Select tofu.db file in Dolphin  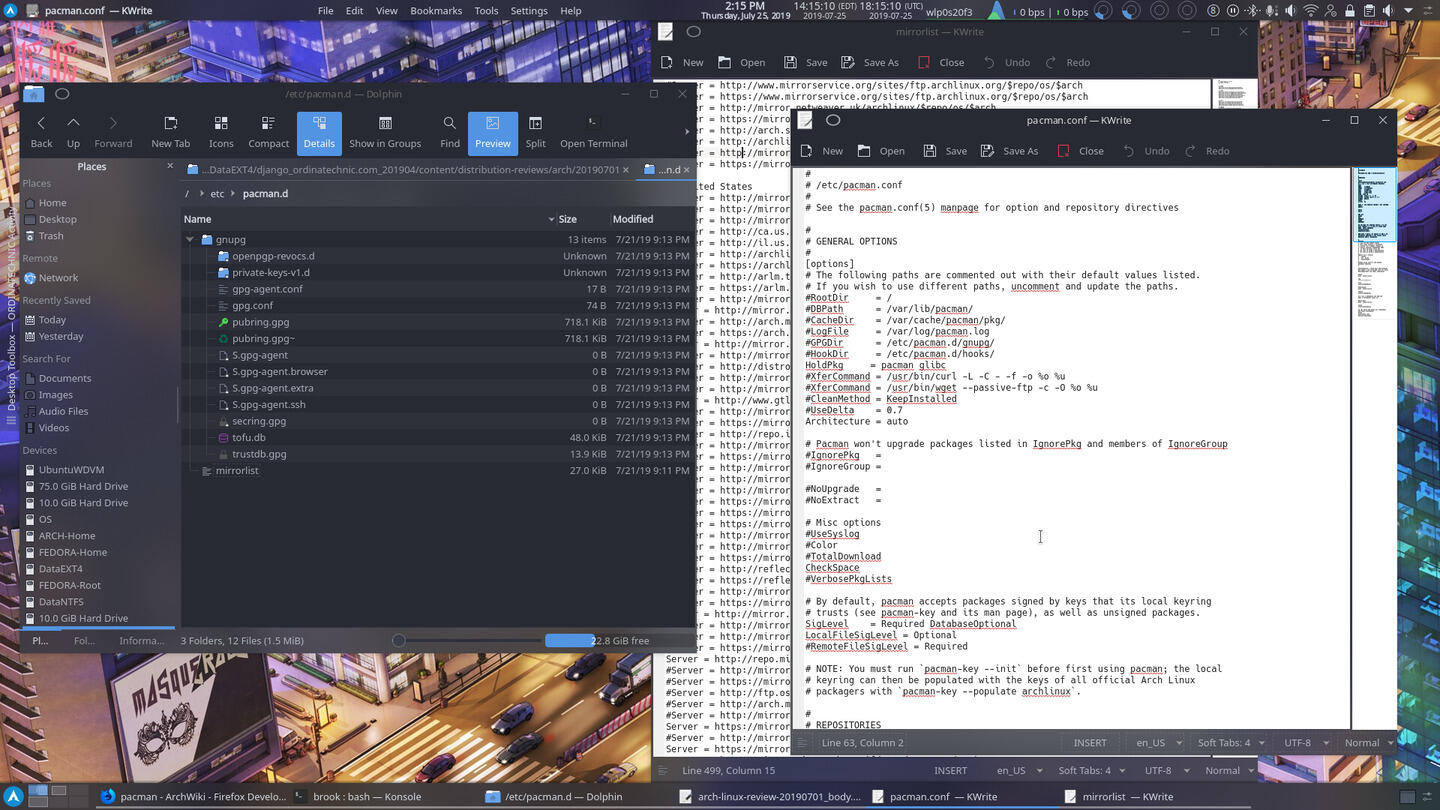(x=248, y=438)
